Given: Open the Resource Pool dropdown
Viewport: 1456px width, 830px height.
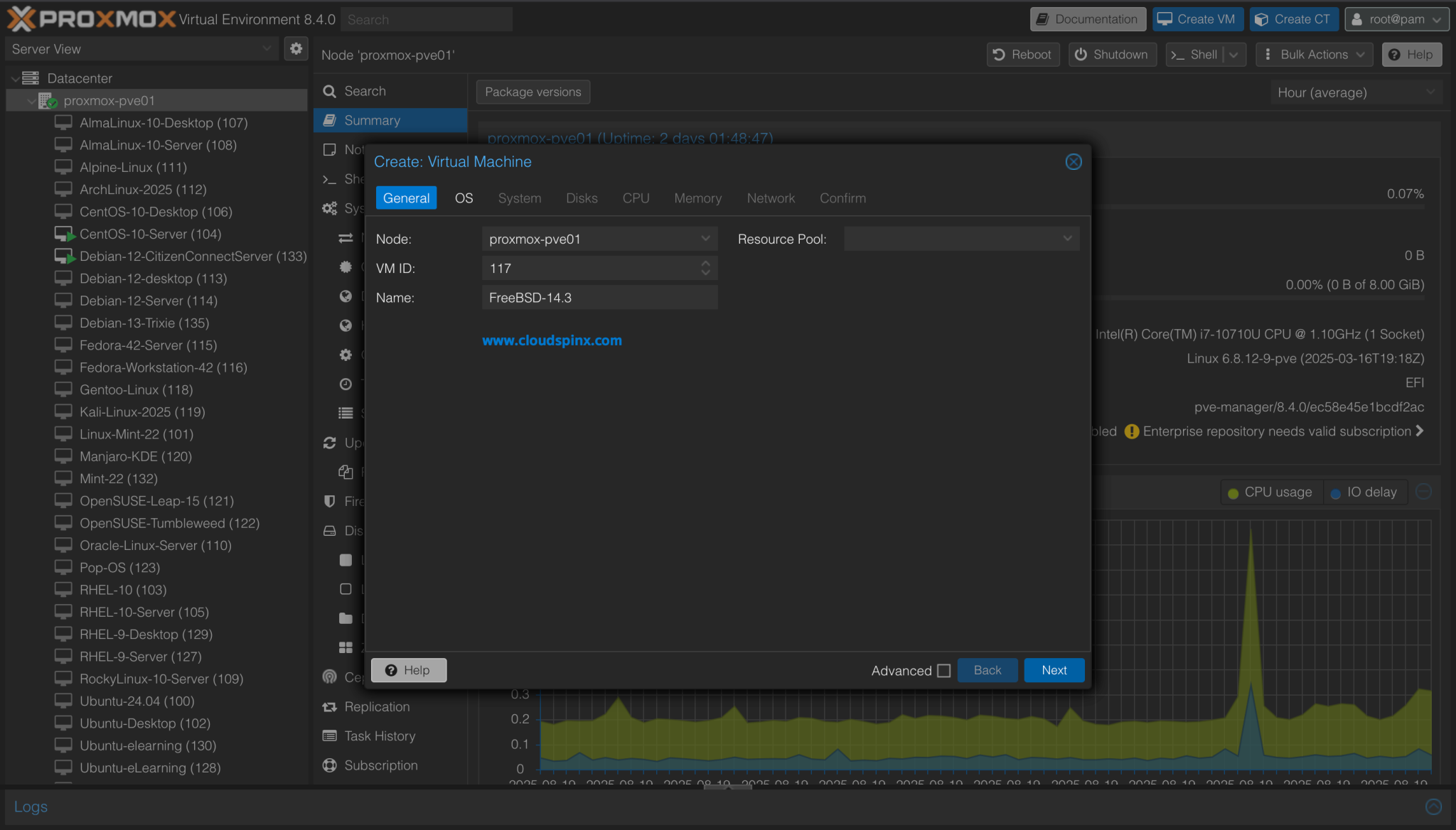Looking at the screenshot, I should [x=1066, y=239].
